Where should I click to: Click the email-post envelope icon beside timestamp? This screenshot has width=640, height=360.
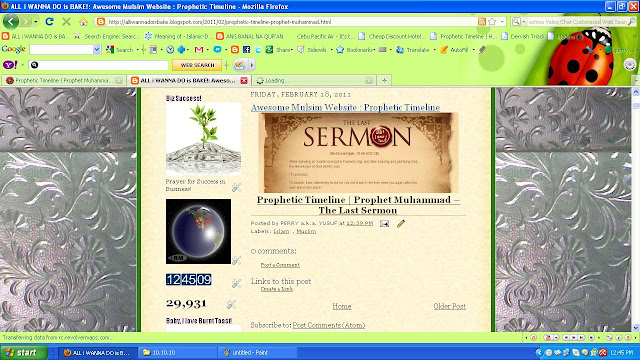[x=384, y=224]
